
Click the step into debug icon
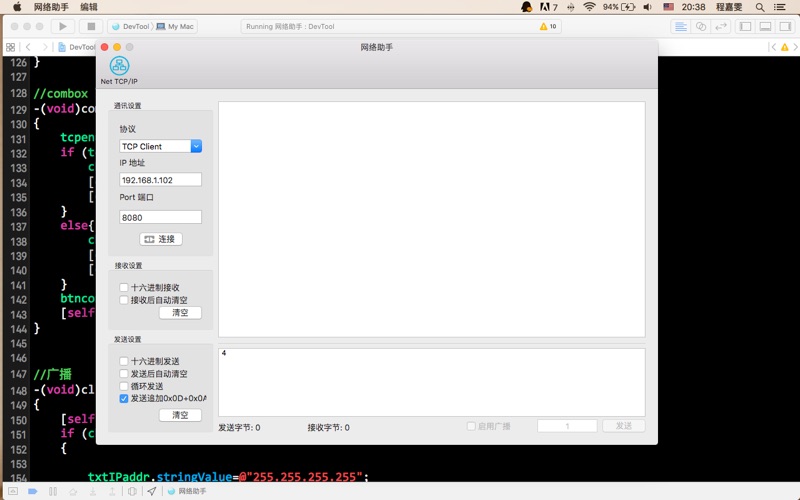[92, 491]
